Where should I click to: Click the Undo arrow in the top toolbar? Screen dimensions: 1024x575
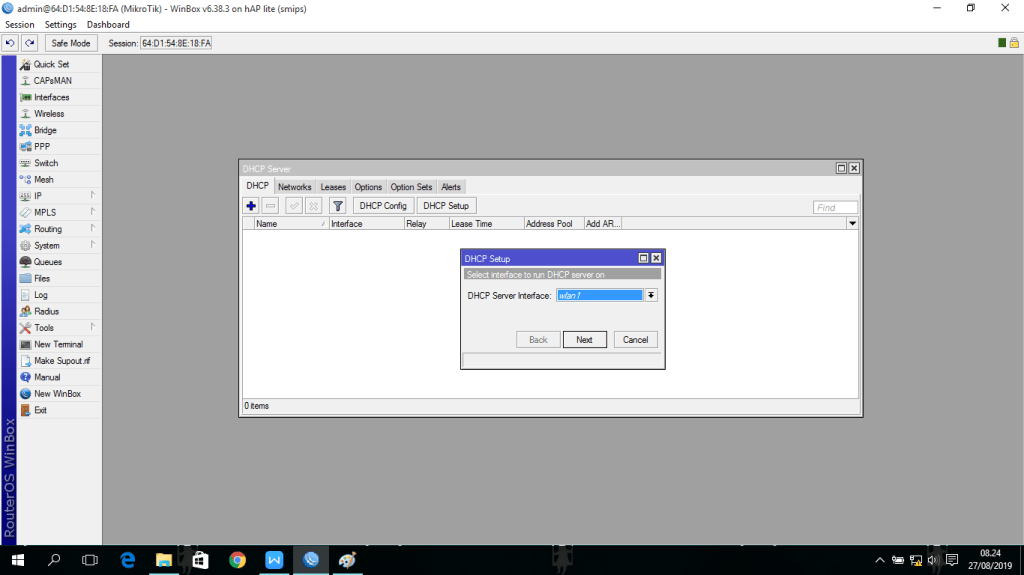point(11,43)
